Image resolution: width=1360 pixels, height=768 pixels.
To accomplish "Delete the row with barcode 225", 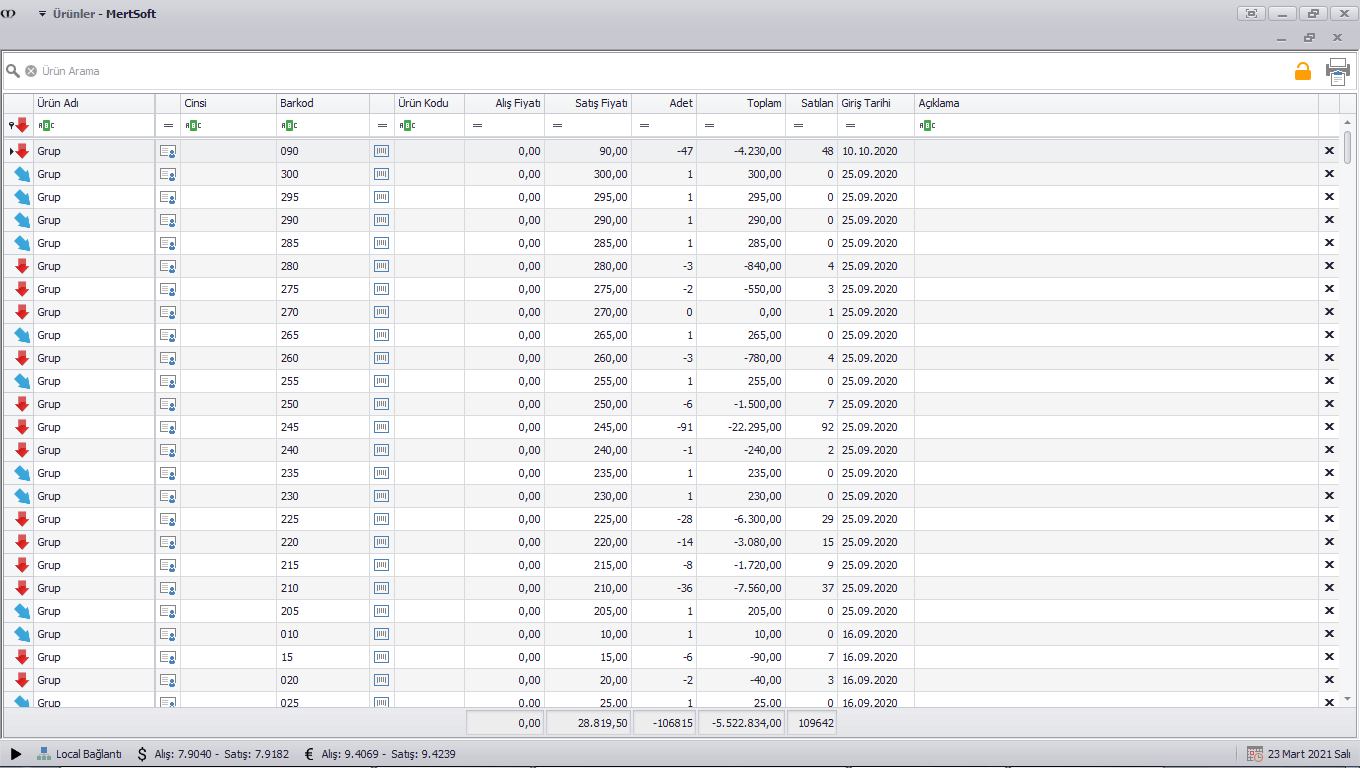I will tap(1329, 519).
